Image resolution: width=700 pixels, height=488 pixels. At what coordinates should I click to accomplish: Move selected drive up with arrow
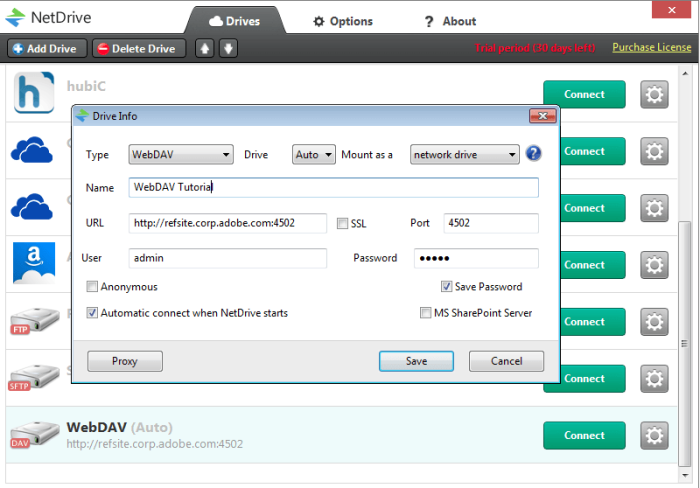[204, 48]
